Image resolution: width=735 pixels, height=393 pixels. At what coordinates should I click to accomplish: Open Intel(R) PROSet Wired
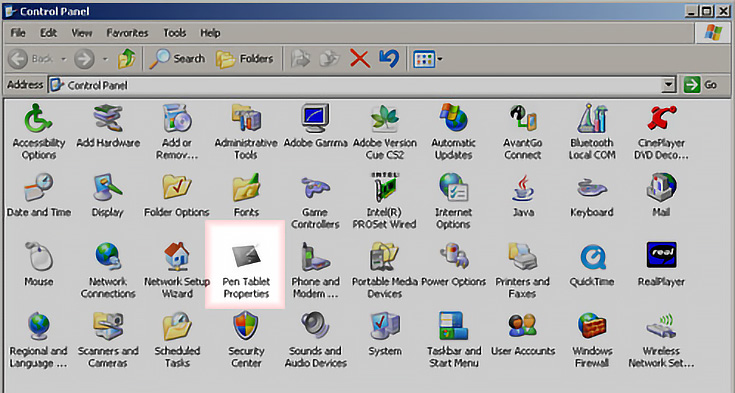(x=384, y=201)
